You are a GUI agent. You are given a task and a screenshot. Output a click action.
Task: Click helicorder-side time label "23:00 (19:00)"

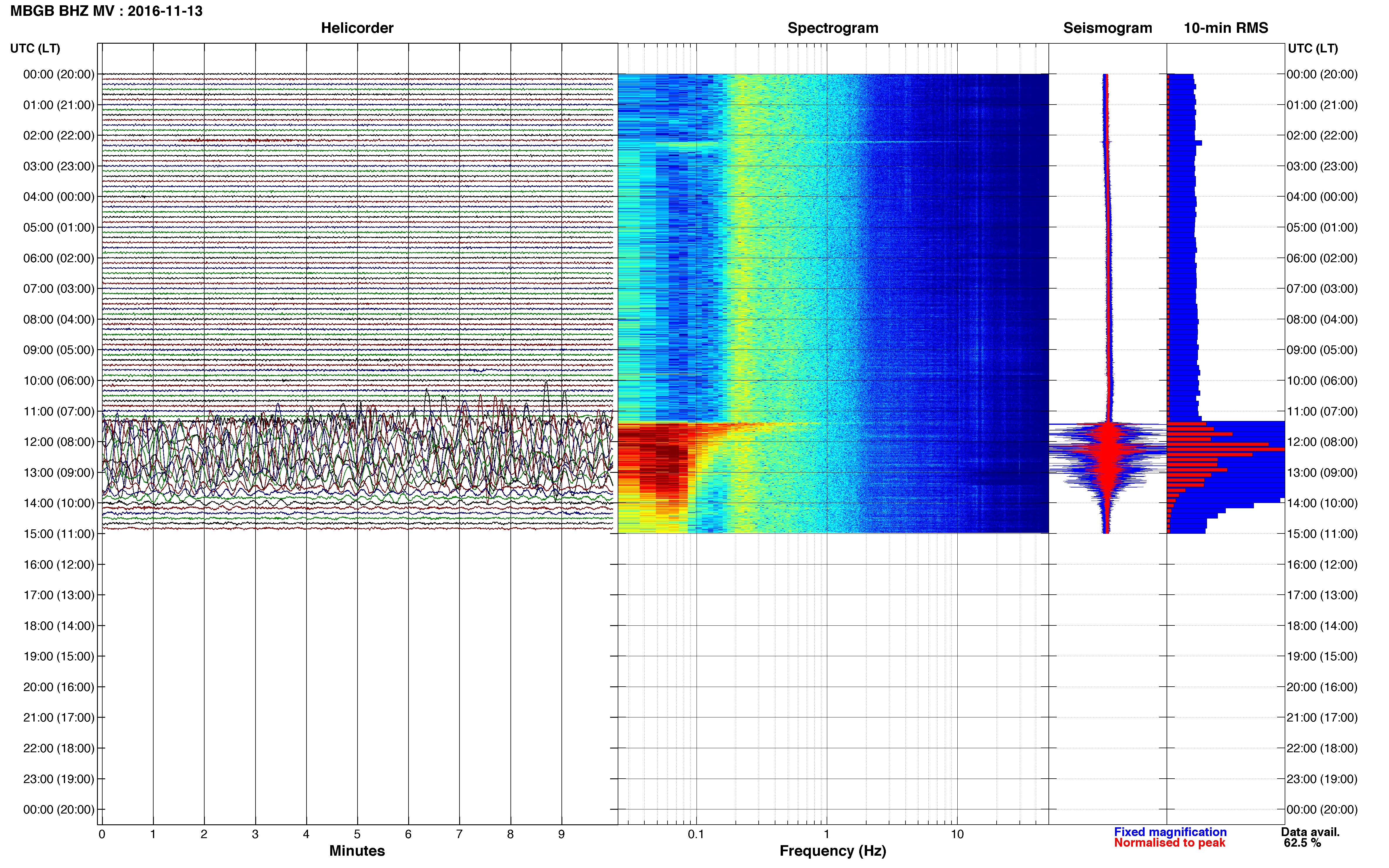tap(59, 779)
